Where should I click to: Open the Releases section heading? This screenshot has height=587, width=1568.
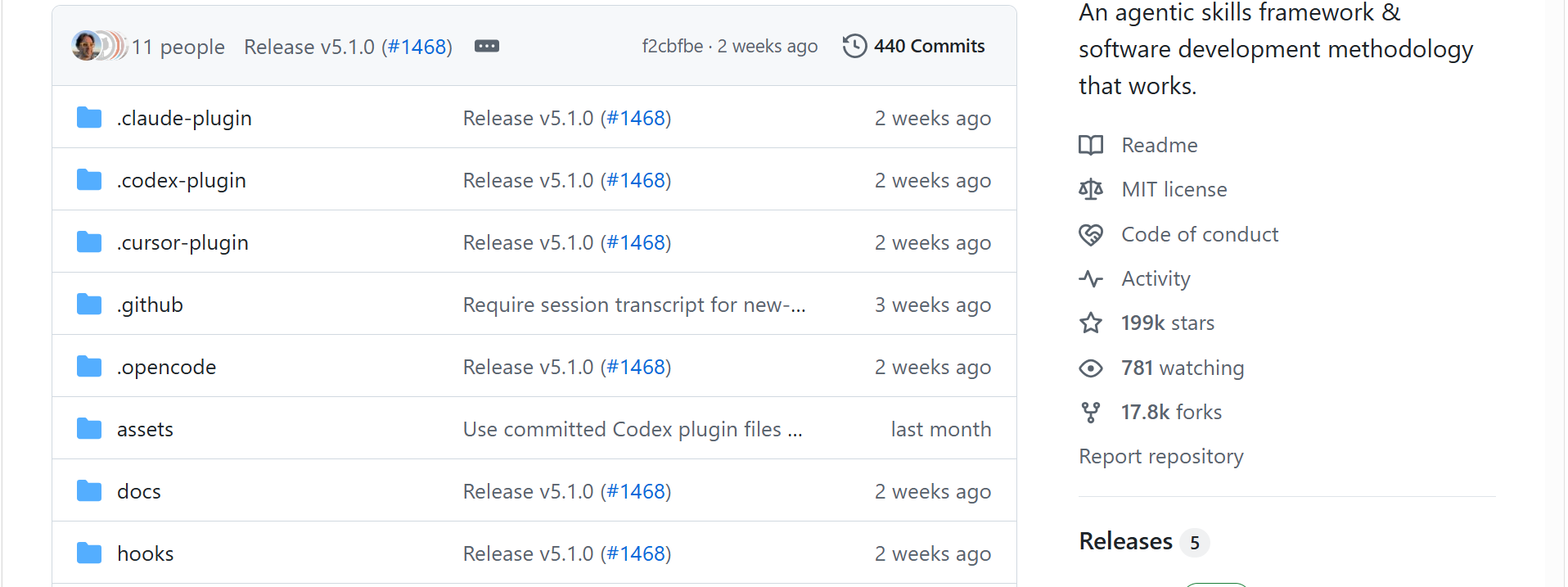(1126, 541)
